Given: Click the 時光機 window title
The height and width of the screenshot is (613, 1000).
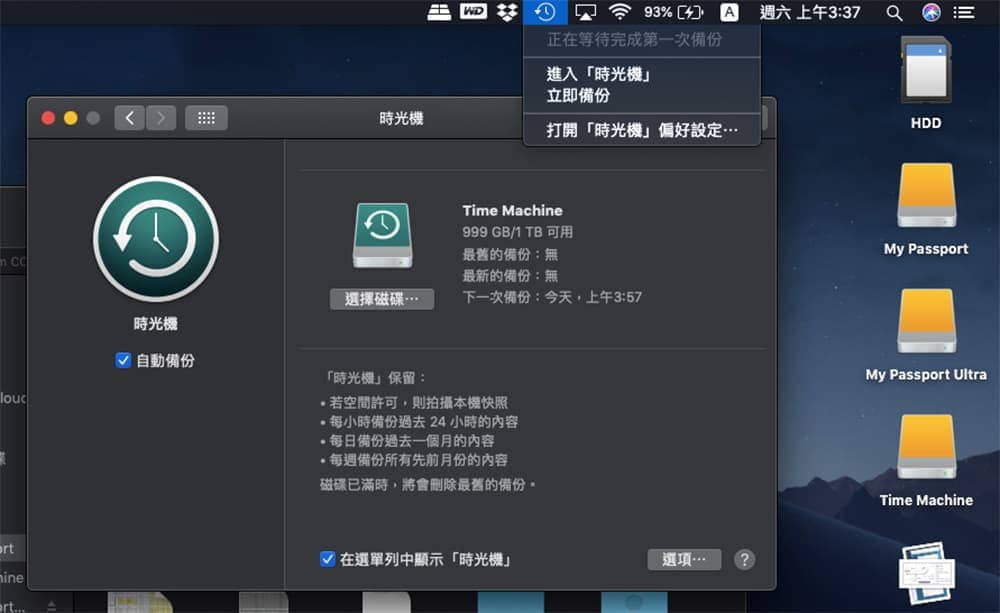Looking at the screenshot, I should click(401, 119).
